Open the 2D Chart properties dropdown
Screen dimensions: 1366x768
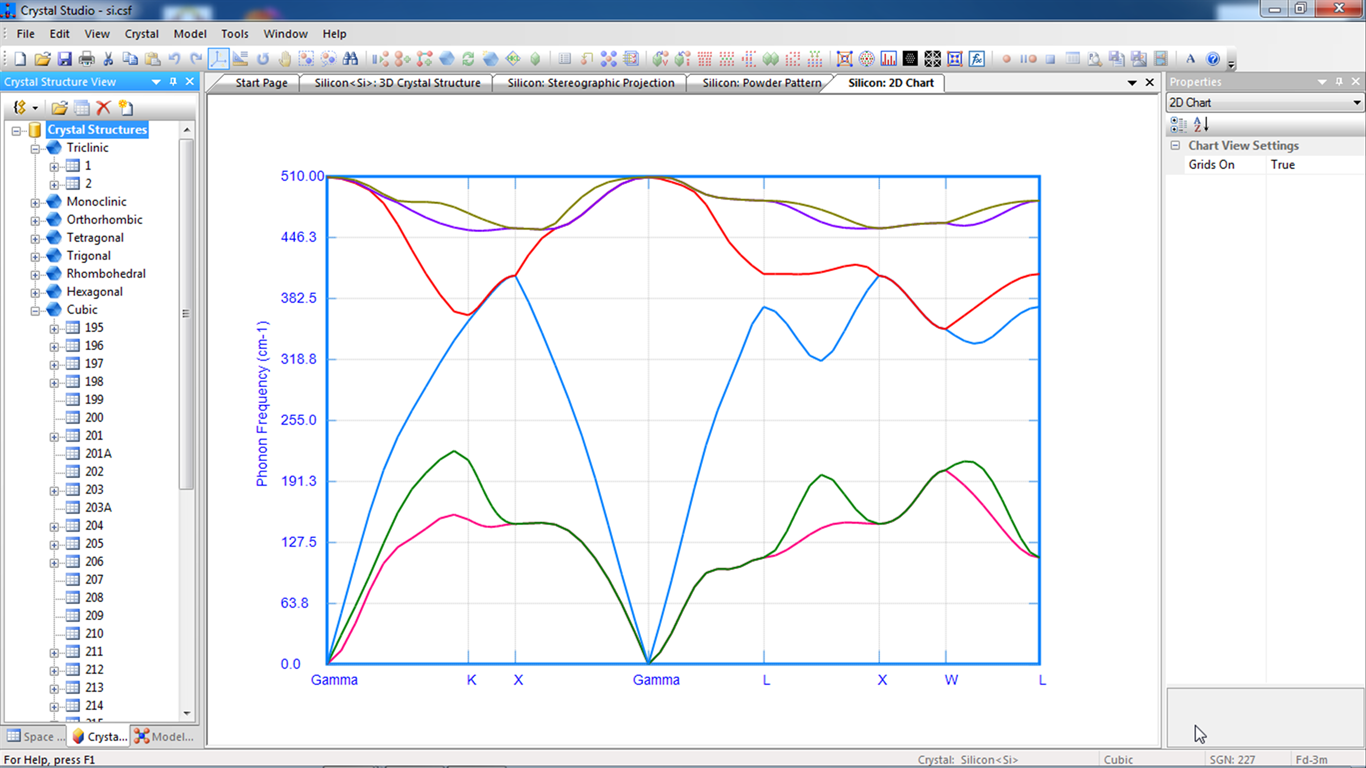tap(1356, 103)
